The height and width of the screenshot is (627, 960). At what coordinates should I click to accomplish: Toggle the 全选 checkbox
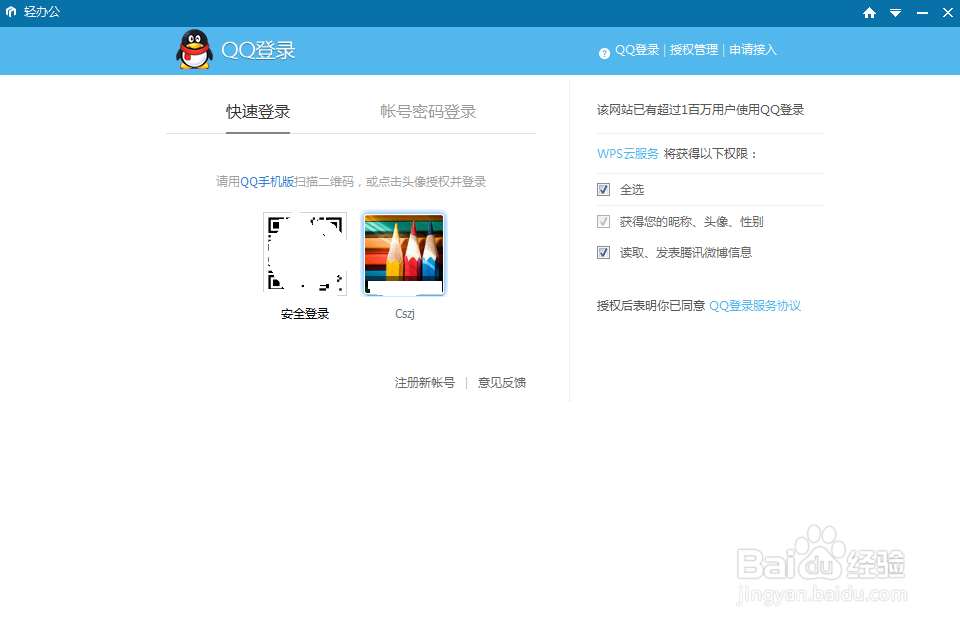coord(604,189)
